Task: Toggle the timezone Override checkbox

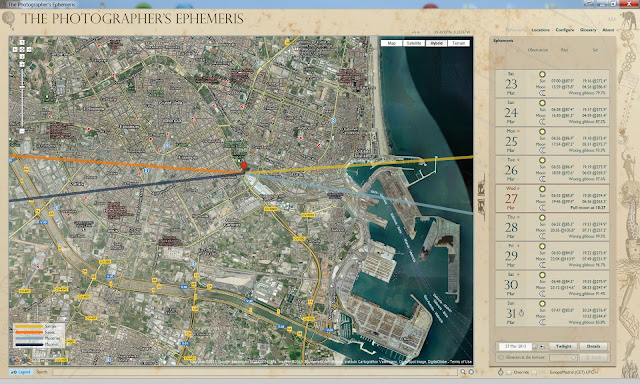Action: tap(509, 372)
